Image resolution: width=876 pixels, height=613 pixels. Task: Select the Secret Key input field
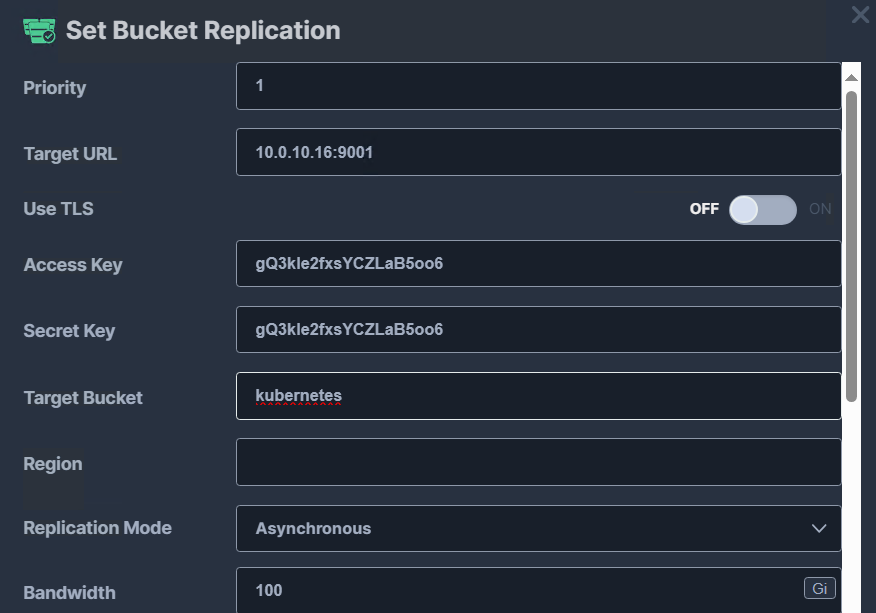(538, 330)
